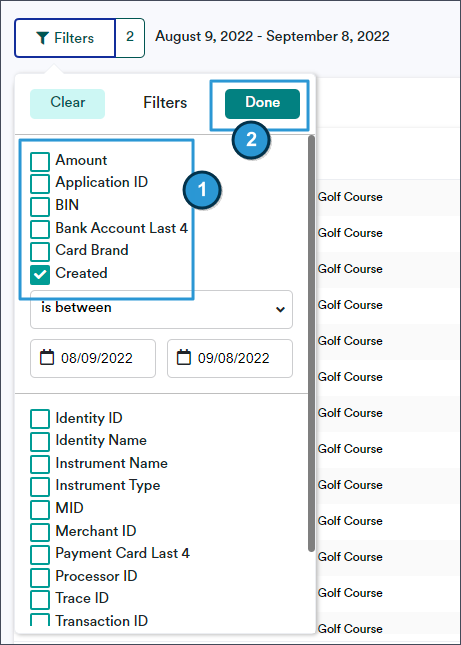Tick the Processor ID checkbox
Screen dimensions: 461x645
click(40, 577)
